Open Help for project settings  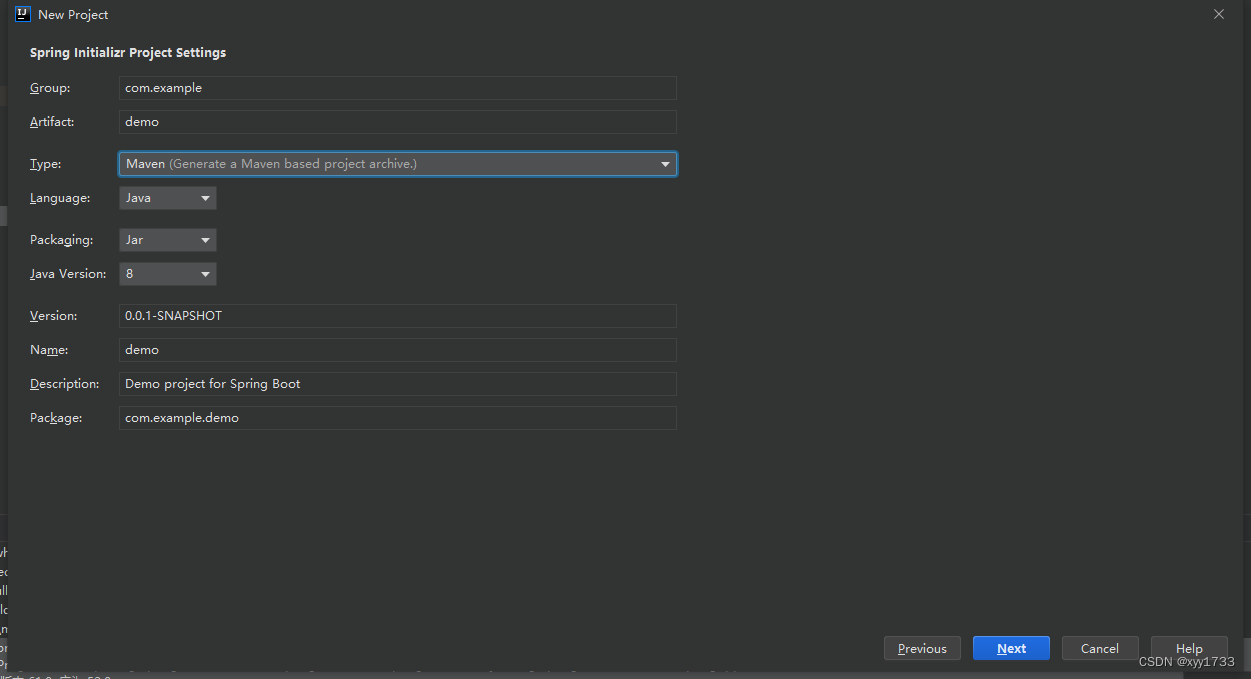[x=1189, y=648]
